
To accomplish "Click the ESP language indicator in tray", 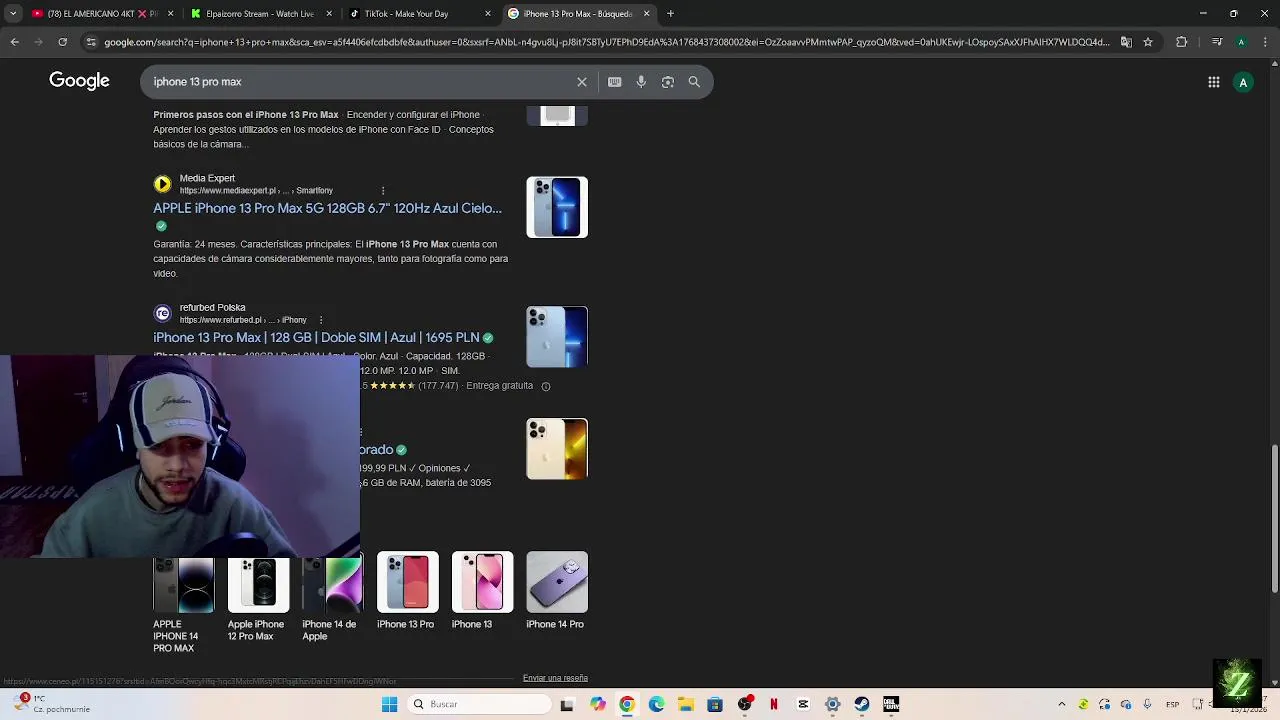I will (1172, 704).
